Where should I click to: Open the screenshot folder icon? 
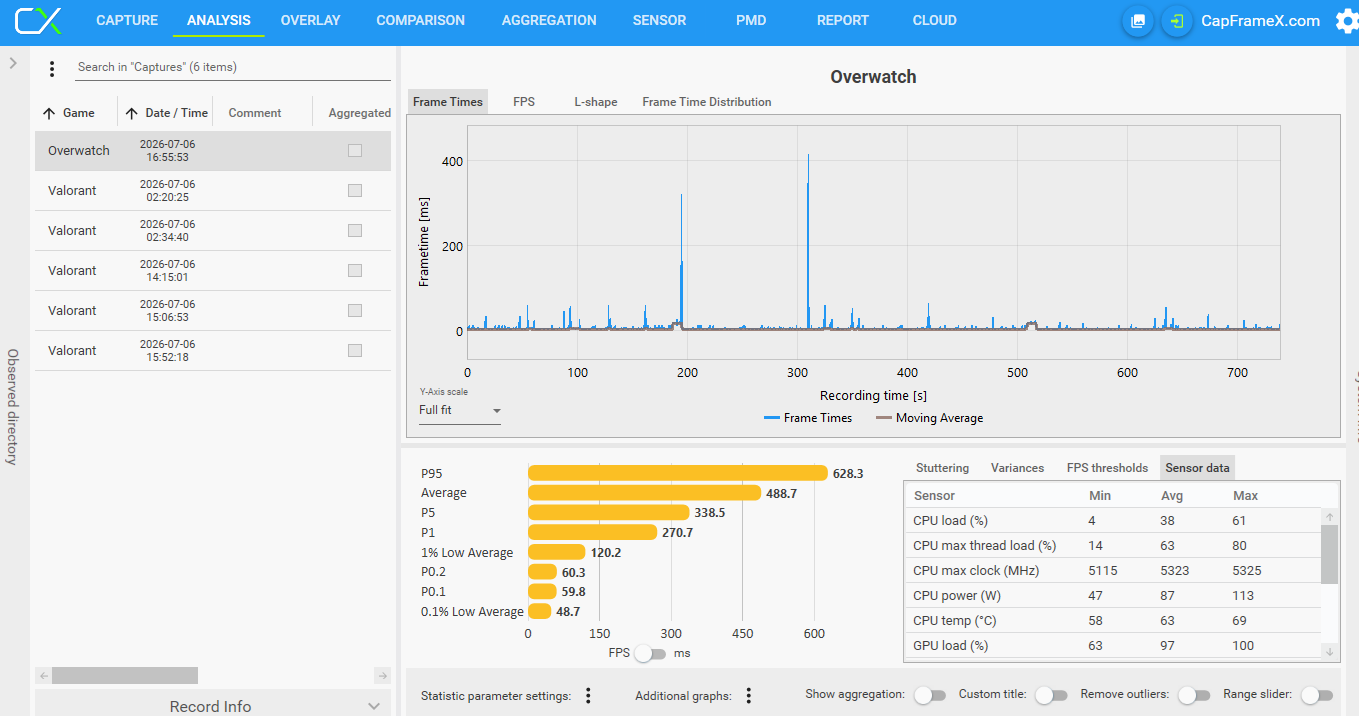pos(1137,21)
